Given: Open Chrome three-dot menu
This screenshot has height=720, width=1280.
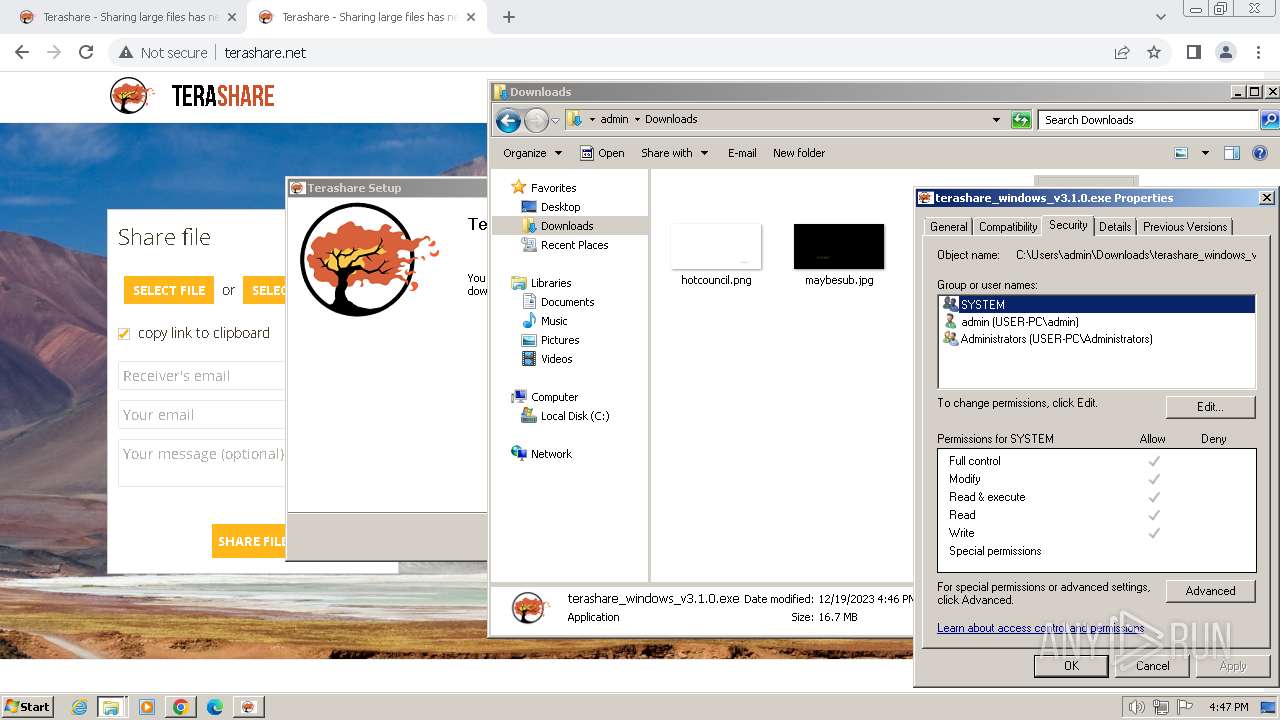Looking at the screenshot, I should coord(1258,52).
